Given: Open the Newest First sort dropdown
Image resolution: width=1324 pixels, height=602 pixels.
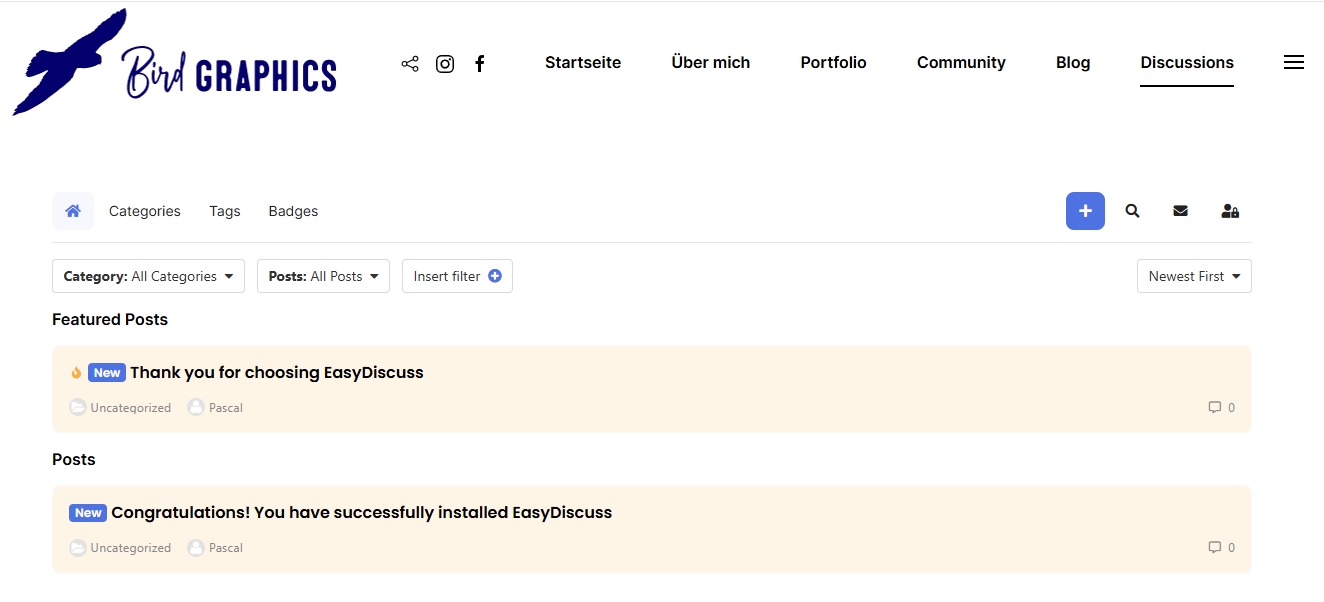Looking at the screenshot, I should [1193, 276].
